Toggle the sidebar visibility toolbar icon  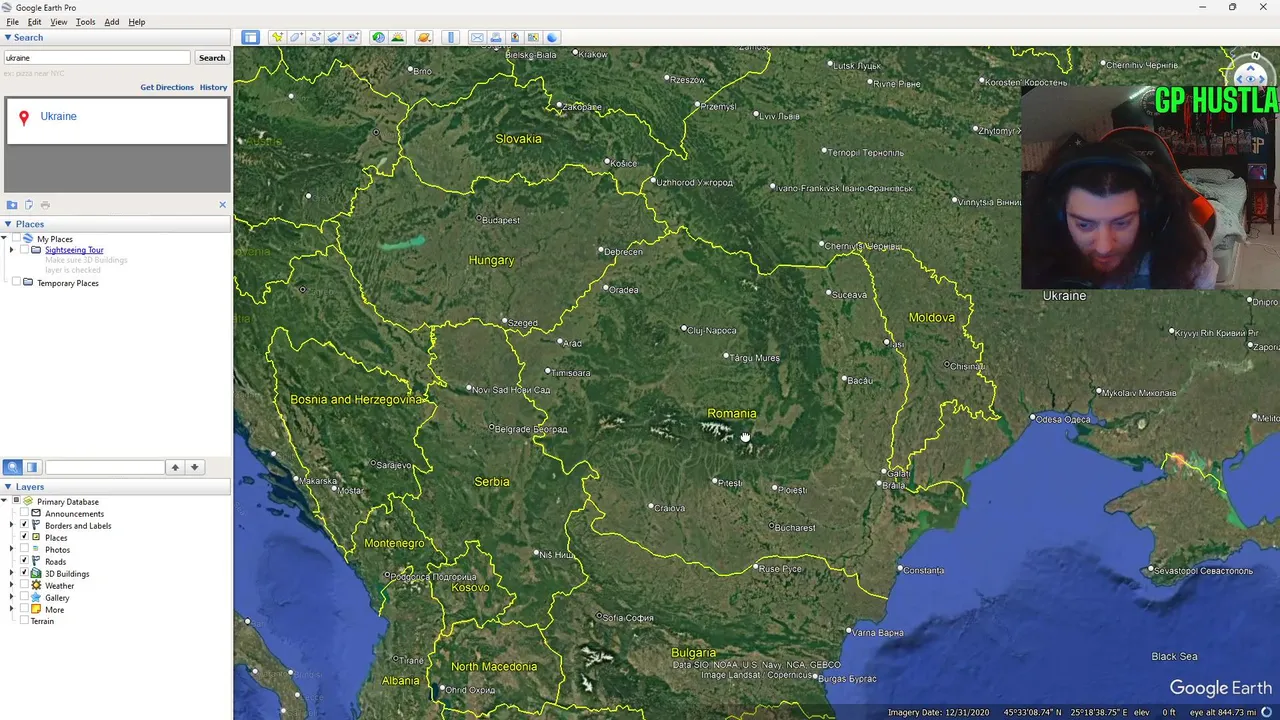(250, 37)
